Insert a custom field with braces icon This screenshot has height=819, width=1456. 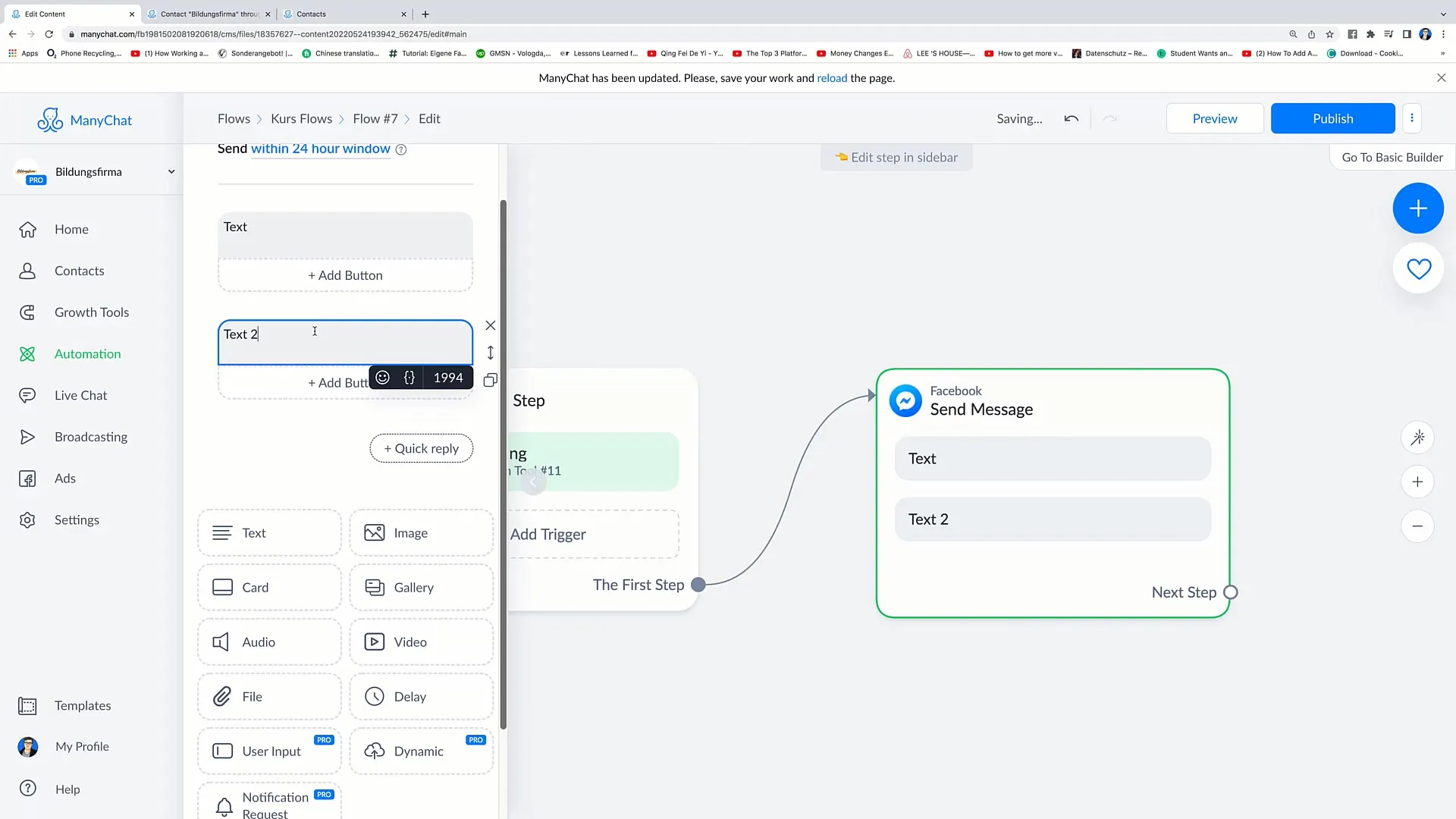409,378
